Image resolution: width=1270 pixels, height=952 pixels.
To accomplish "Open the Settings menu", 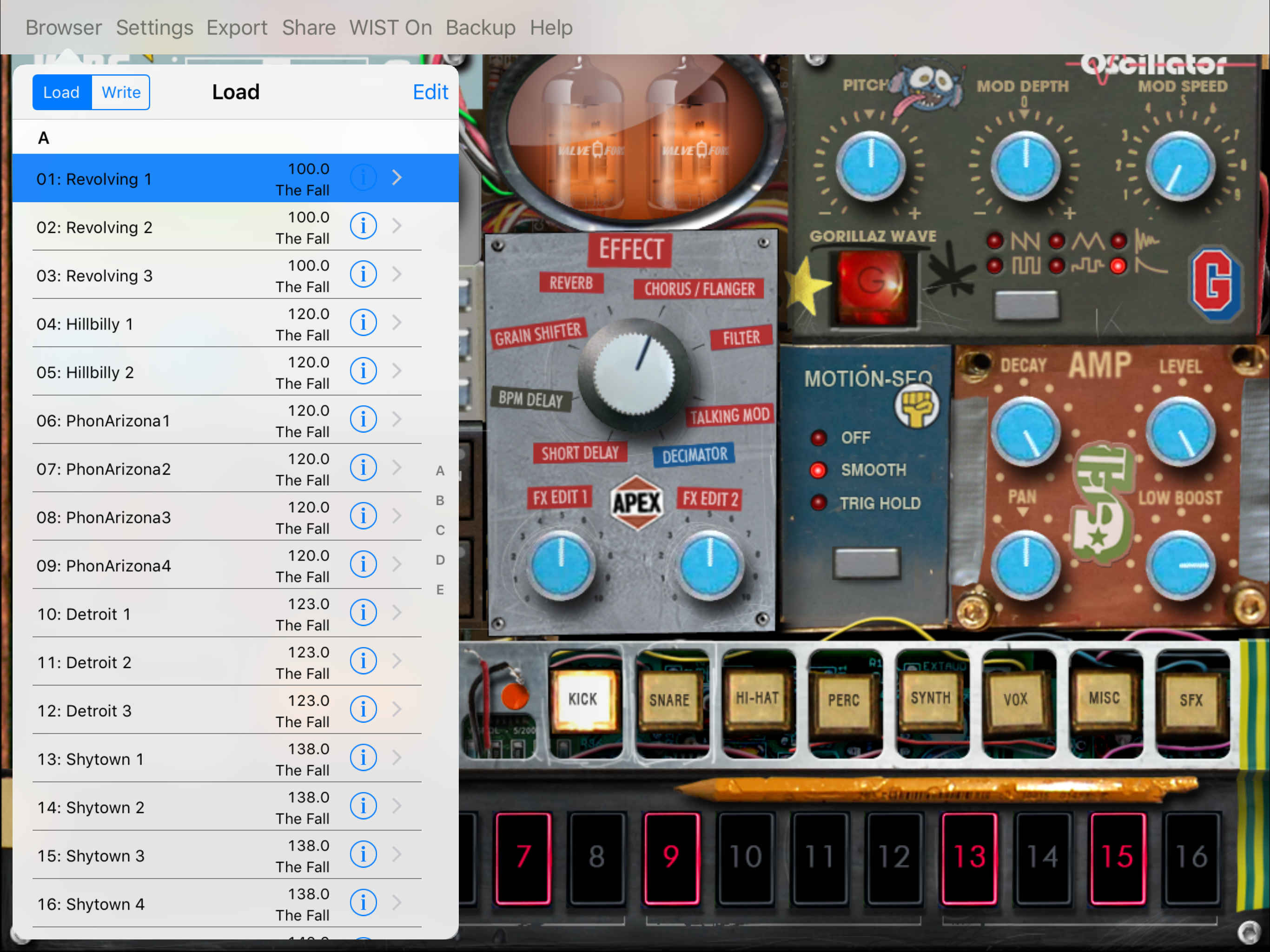I will point(154,27).
